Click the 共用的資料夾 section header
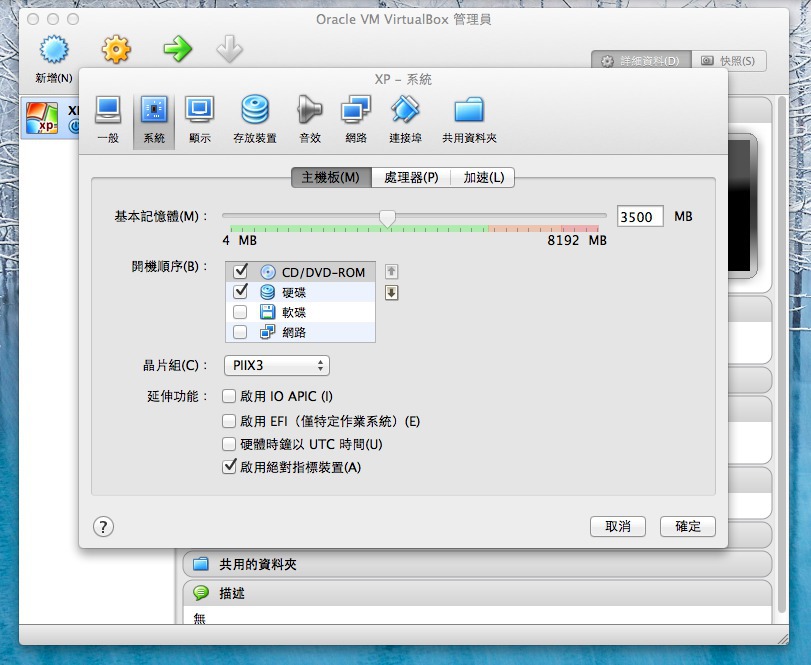The height and width of the screenshot is (665, 811). pos(477,564)
